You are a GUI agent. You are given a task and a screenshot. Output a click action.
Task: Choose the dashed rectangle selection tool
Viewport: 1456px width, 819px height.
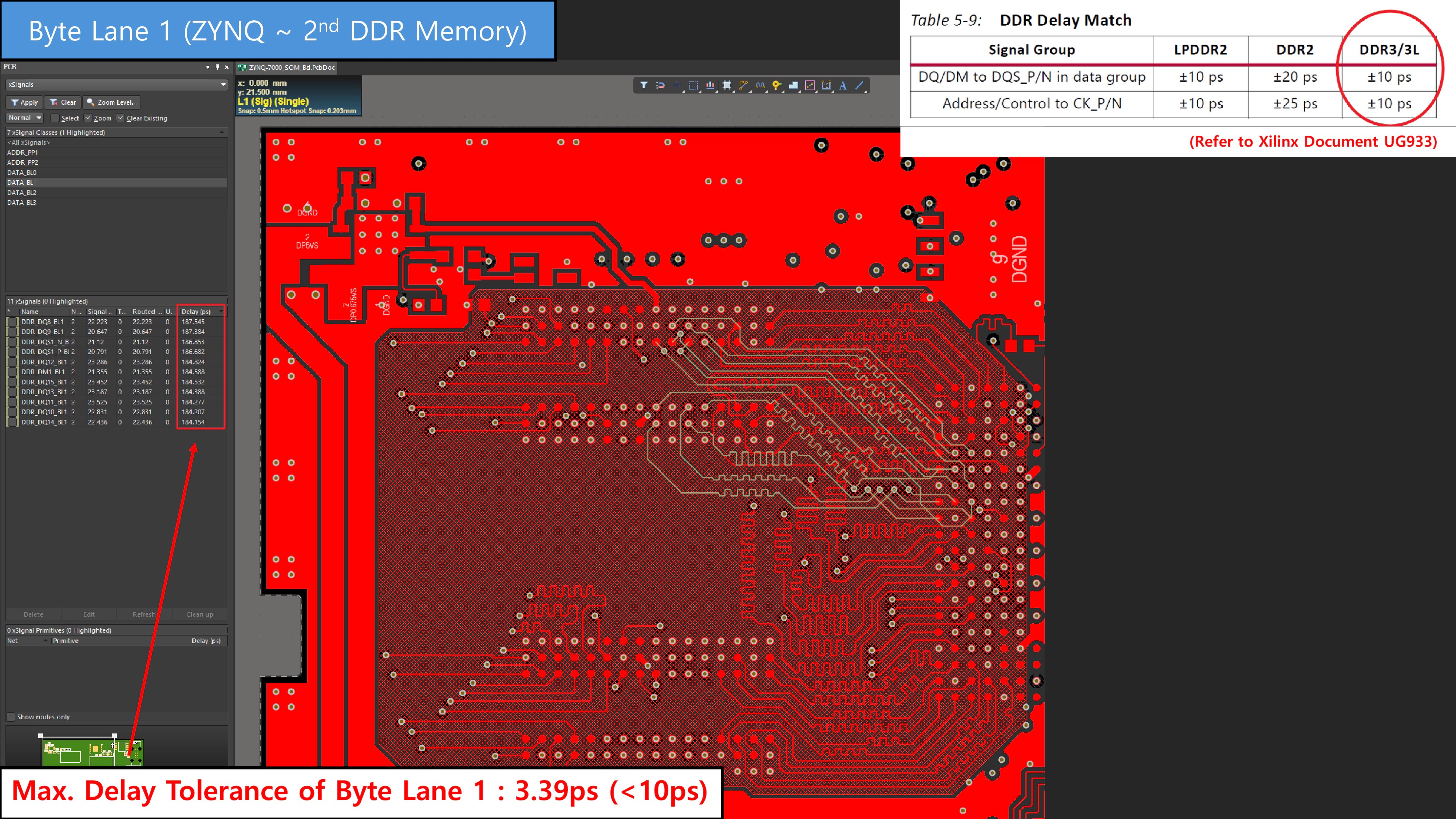(693, 85)
